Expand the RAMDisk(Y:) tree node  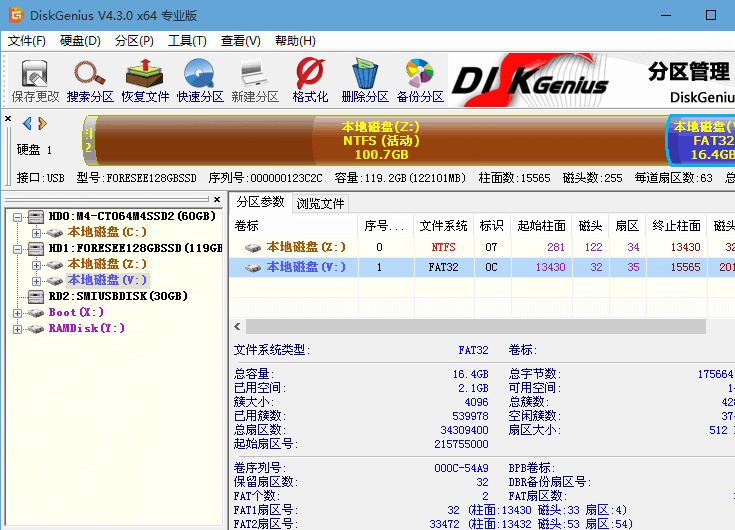(18, 329)
